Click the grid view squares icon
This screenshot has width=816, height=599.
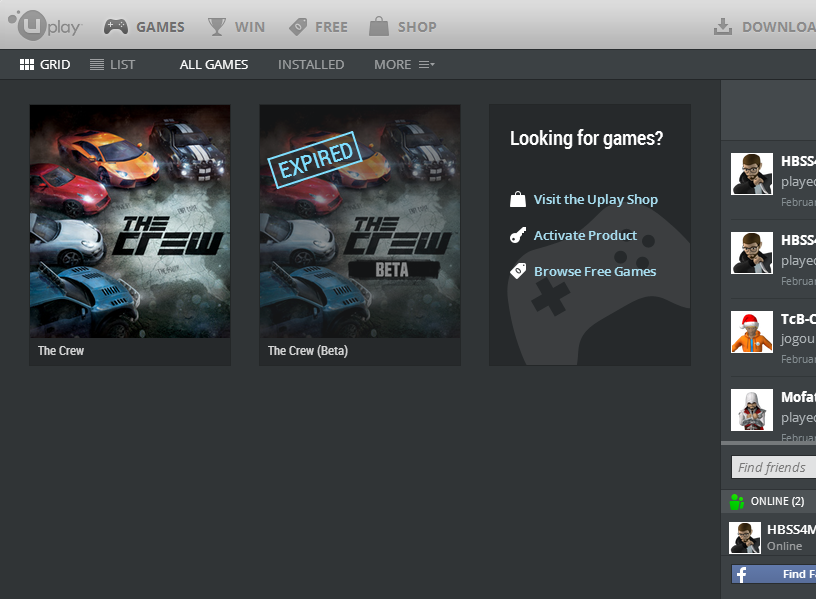tap(27, 65)
